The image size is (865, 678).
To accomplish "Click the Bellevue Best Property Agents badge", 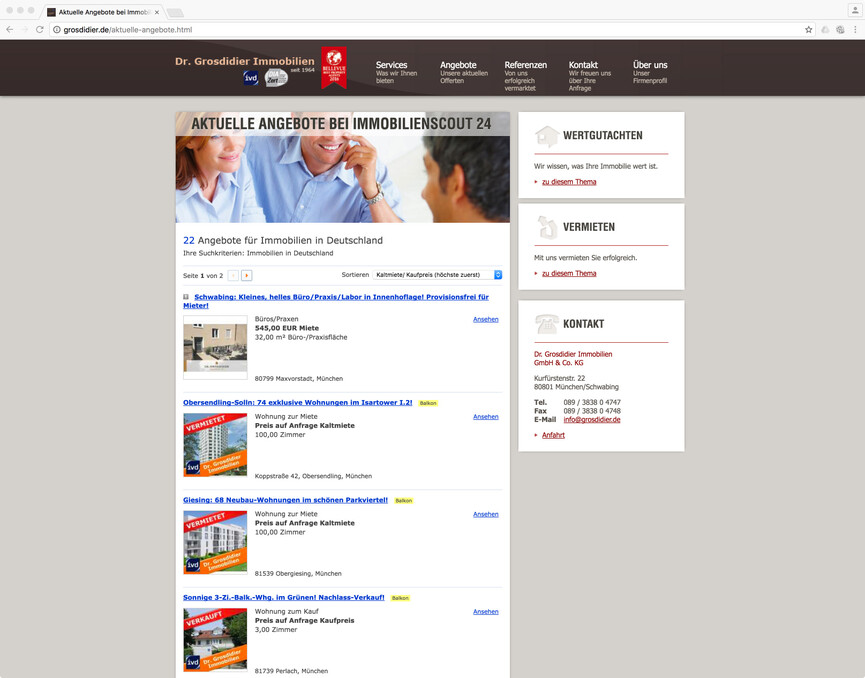I will click(334, 68).
